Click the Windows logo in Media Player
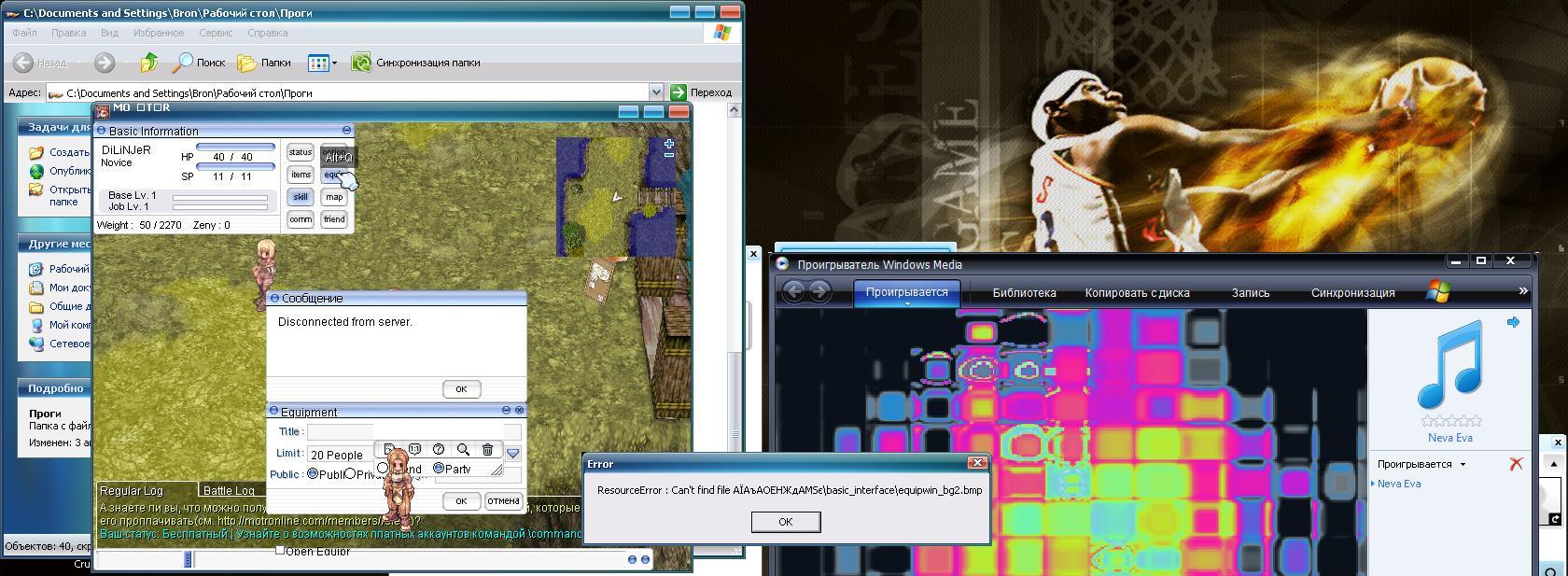The image size is (1568, 576). pyautogui.click(x=1438, y=290)
